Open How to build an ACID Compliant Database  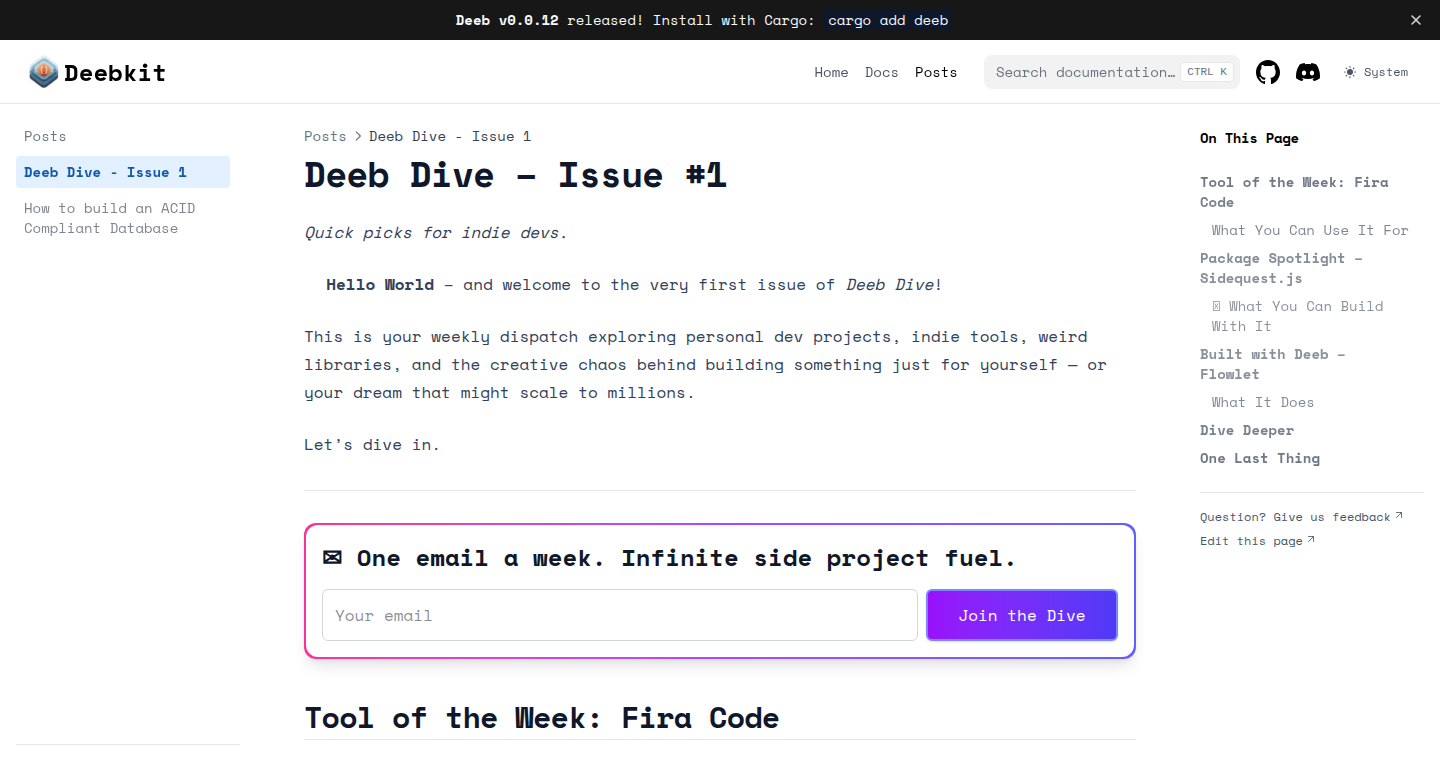pyautogui.click(x=123, y=218)
